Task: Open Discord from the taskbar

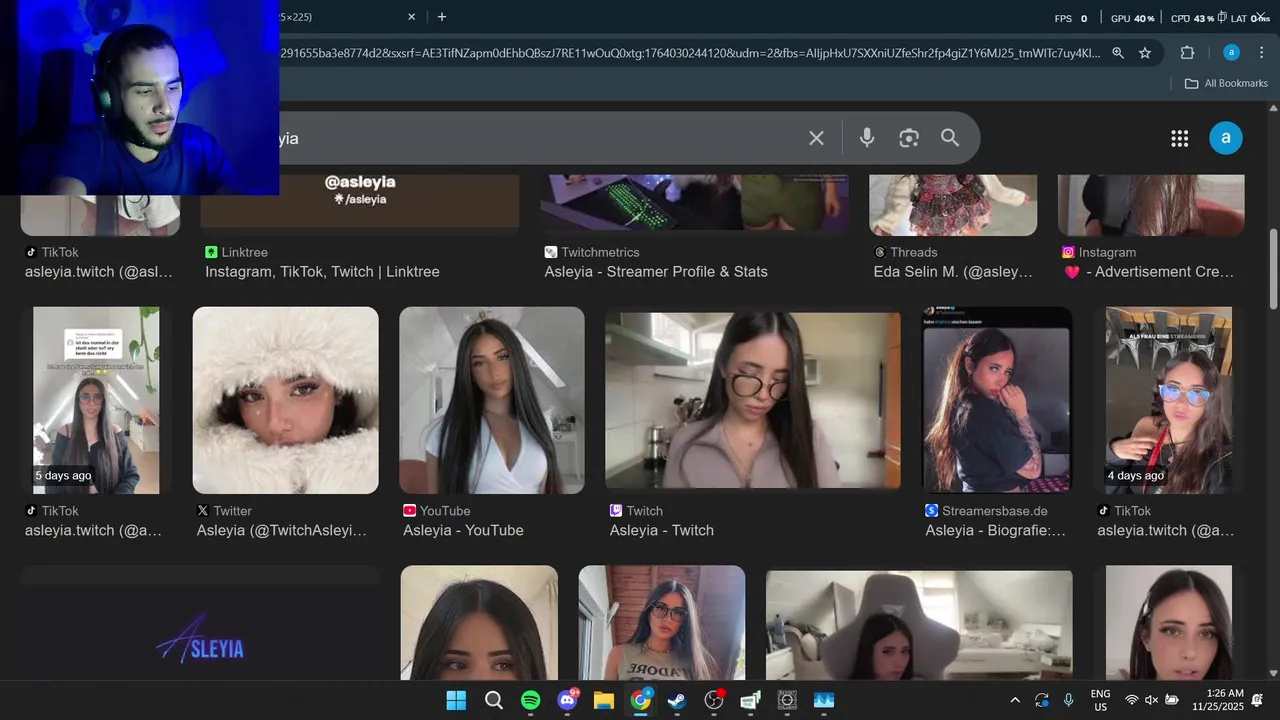Action: [x=568, y=700]
